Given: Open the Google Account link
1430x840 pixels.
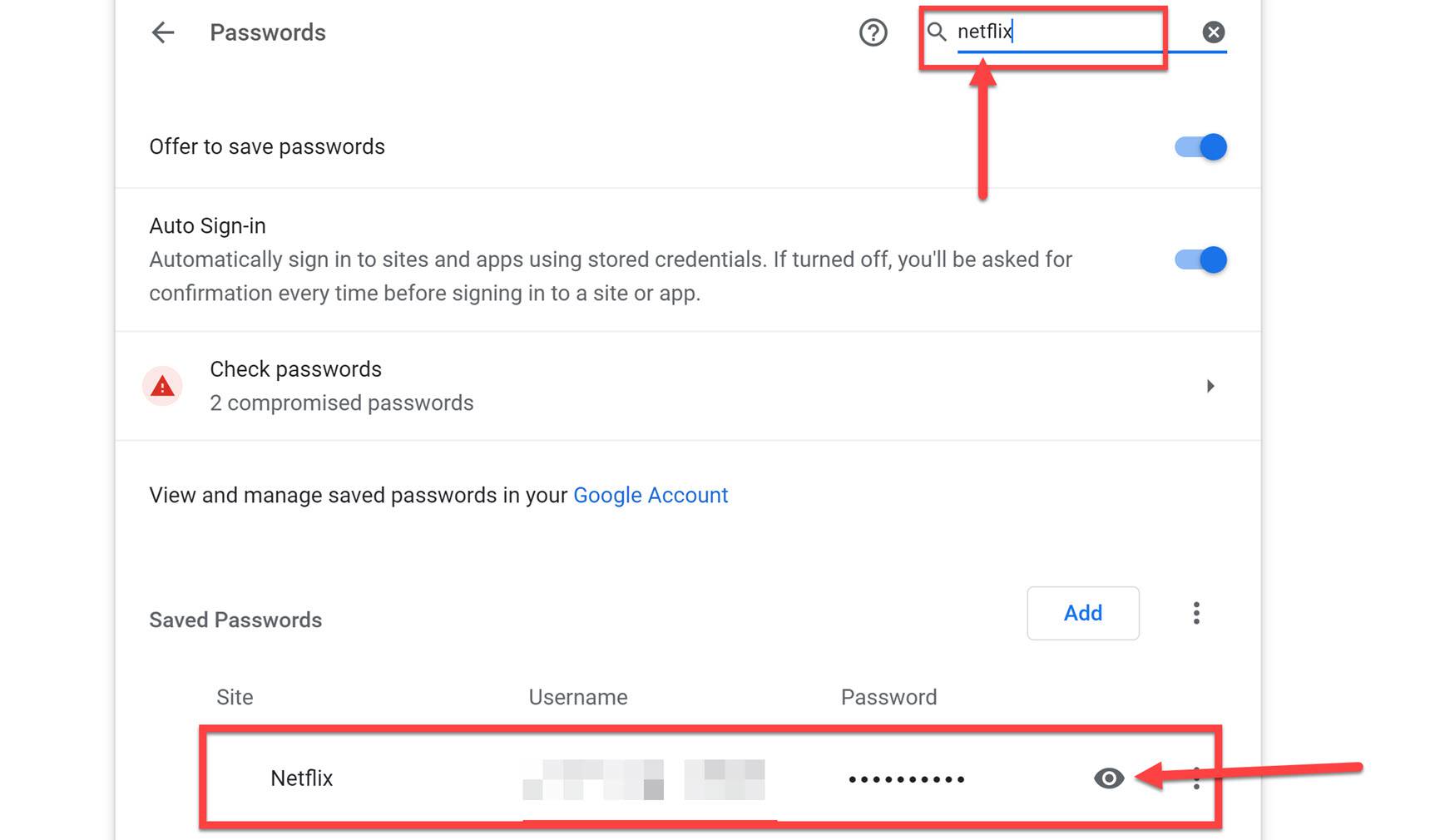Looking at the screenshot, I should click(651, 495).
